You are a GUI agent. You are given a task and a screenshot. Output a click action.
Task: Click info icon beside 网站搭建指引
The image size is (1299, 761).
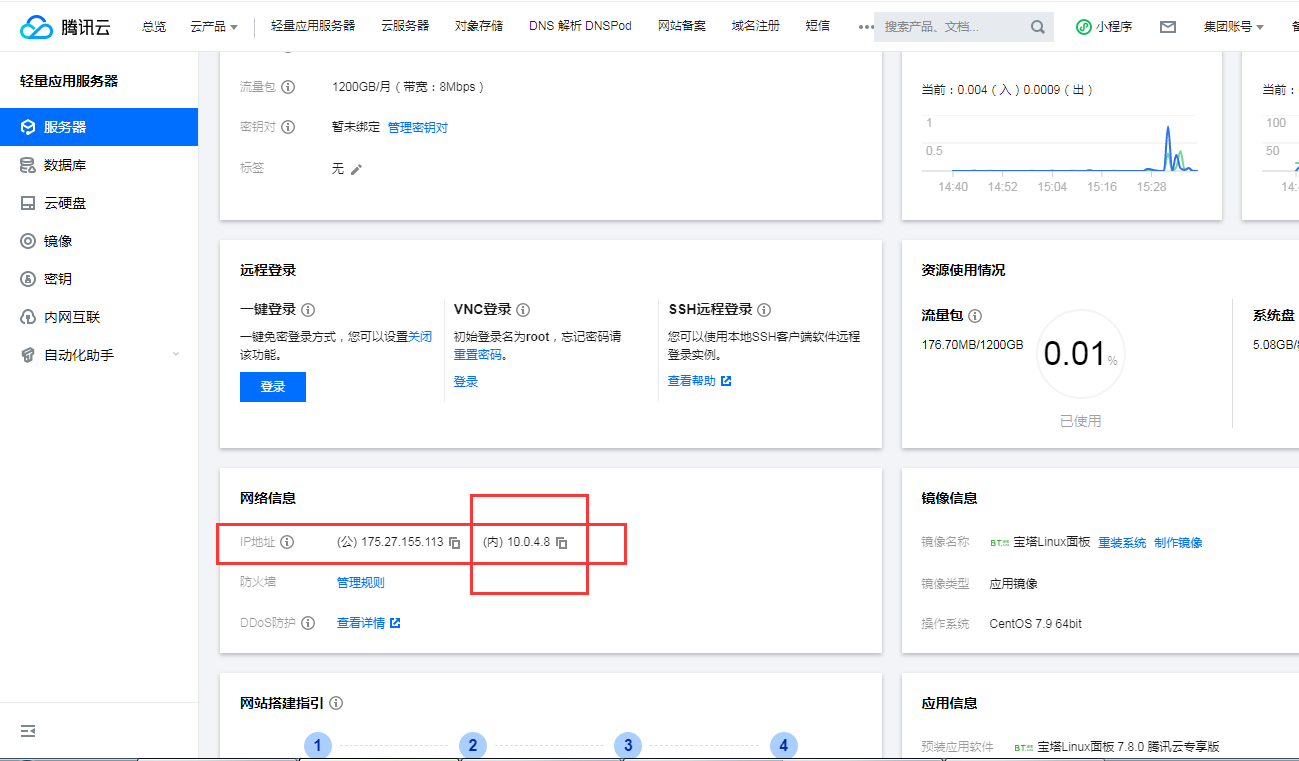click(x=336, y=703)
